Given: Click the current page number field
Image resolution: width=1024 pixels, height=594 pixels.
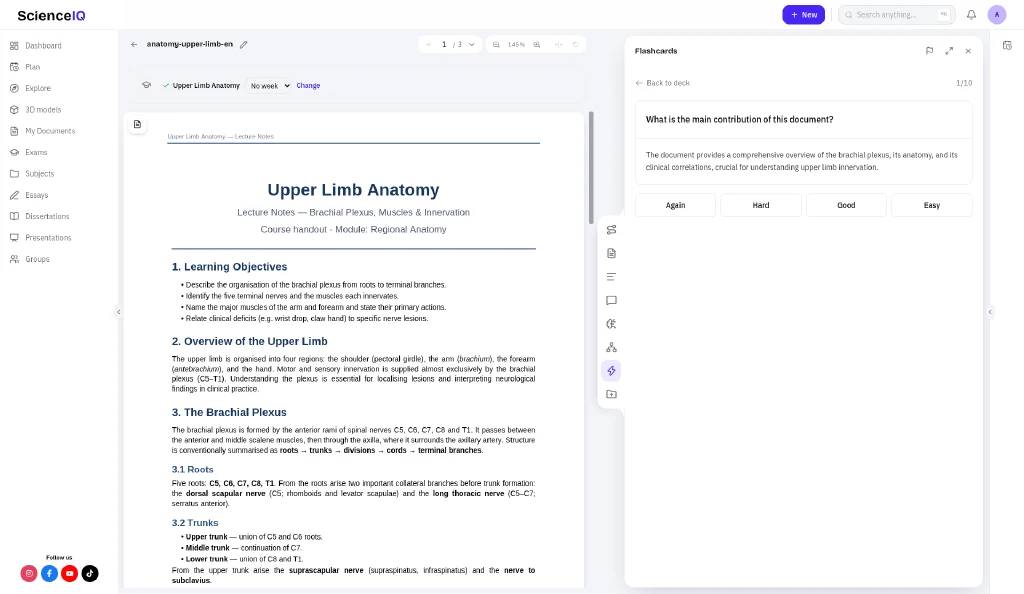Looking at the screenshot, I should pos(444,44).
